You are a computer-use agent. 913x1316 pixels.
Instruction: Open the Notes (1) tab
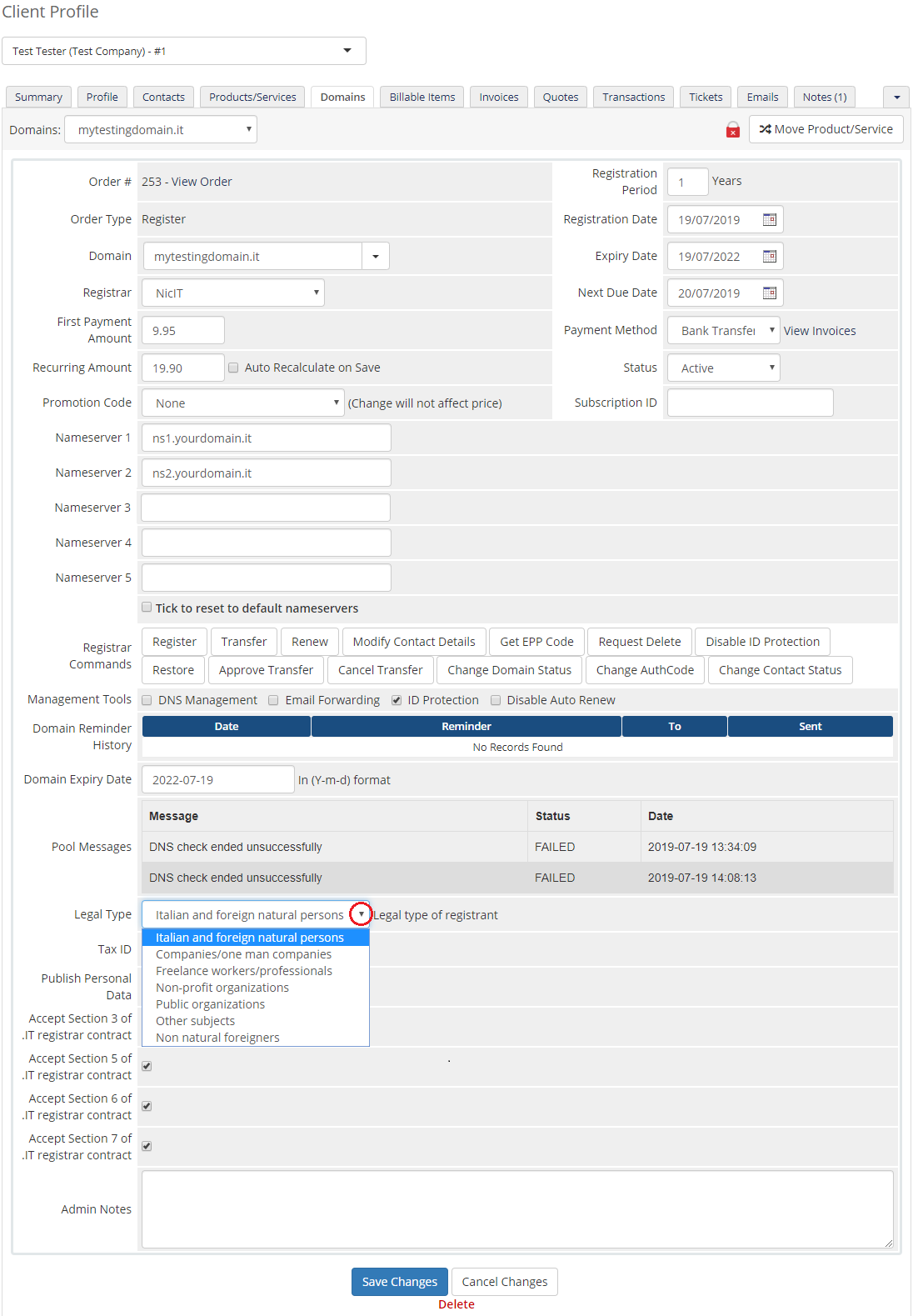point(825,97)
